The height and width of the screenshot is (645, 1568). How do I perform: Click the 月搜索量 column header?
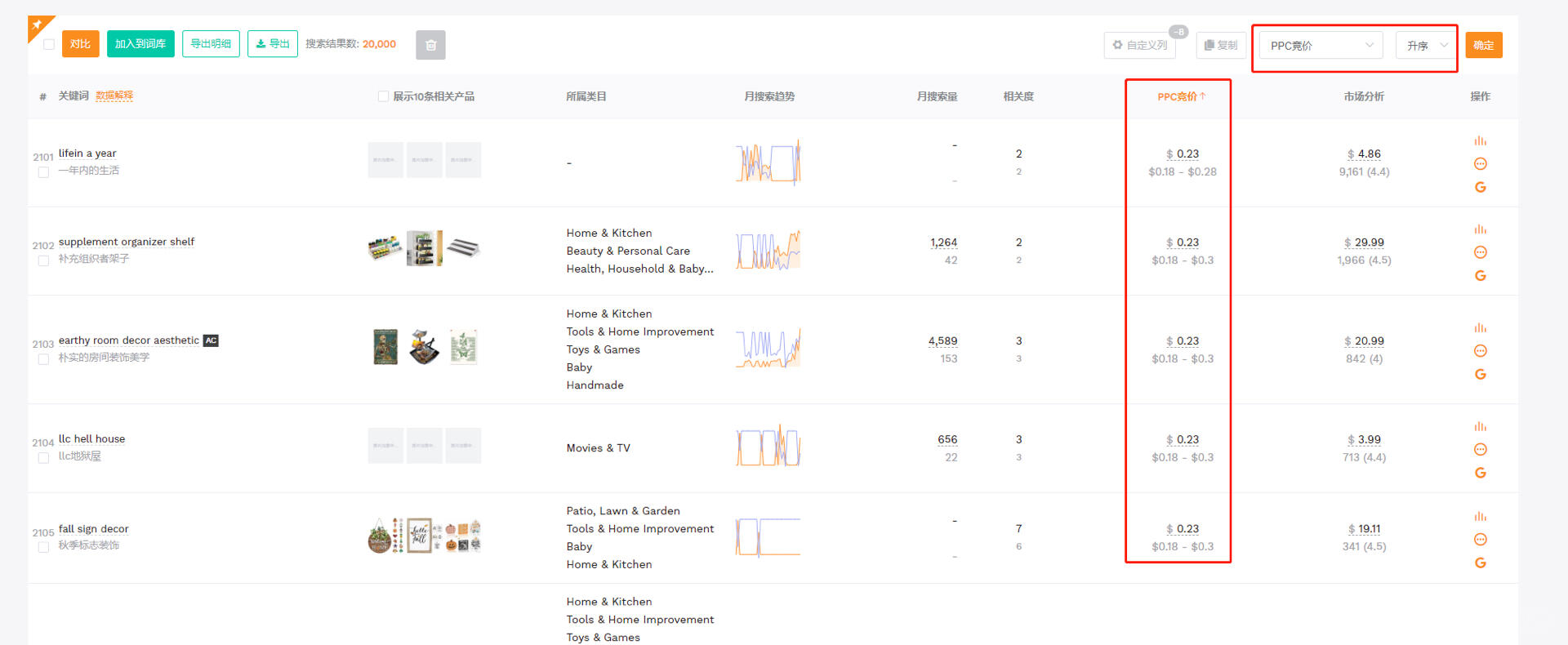937,96
